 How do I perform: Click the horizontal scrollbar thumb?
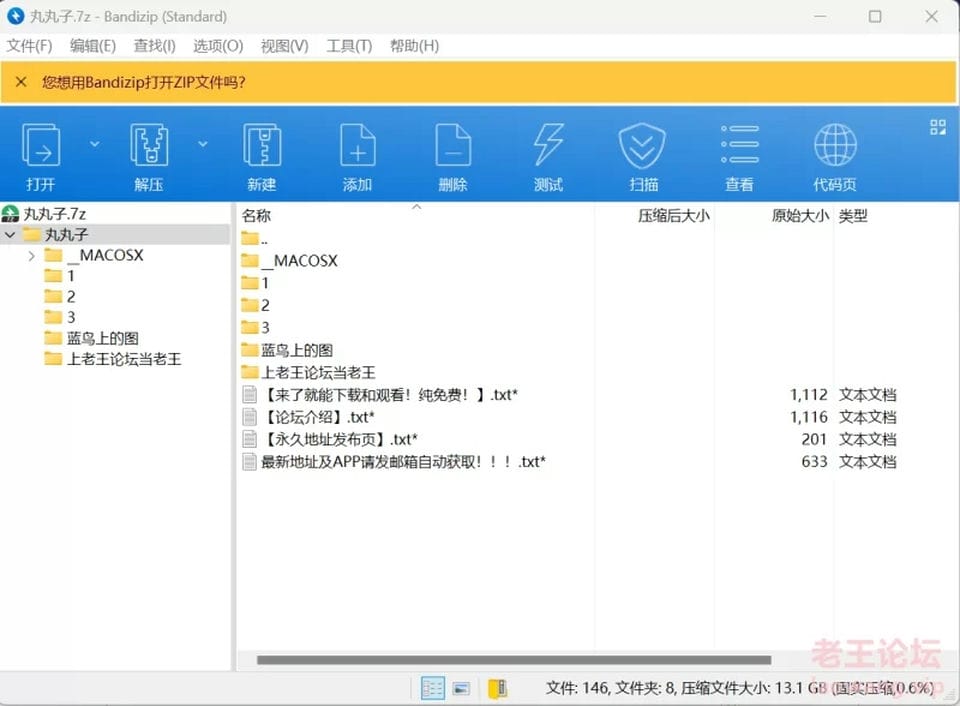pyautogui.click(x=514, y=660)
